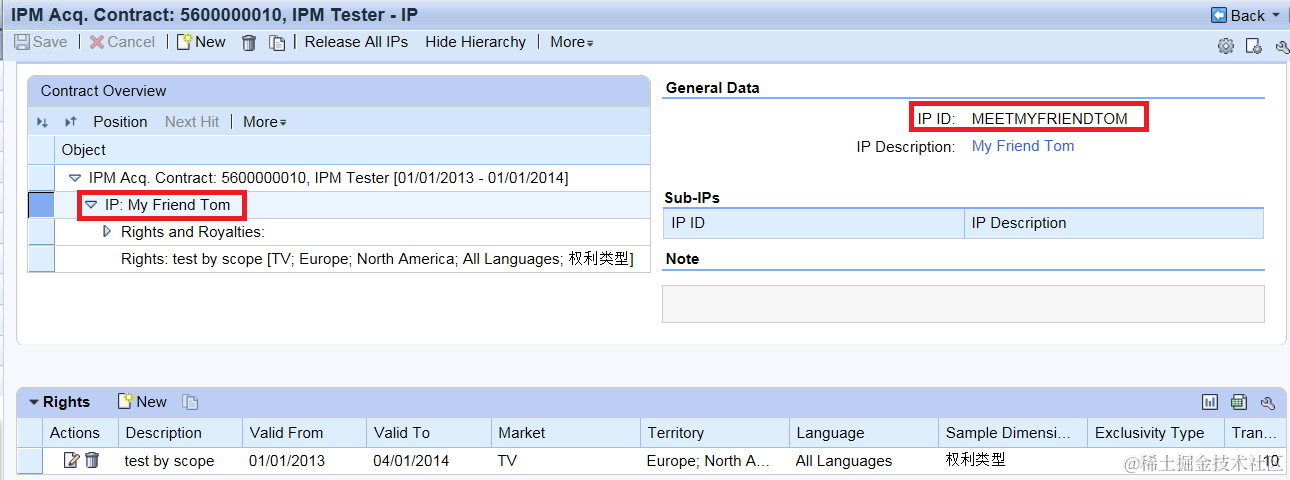Click the Language column header

(x=863, y=433)
